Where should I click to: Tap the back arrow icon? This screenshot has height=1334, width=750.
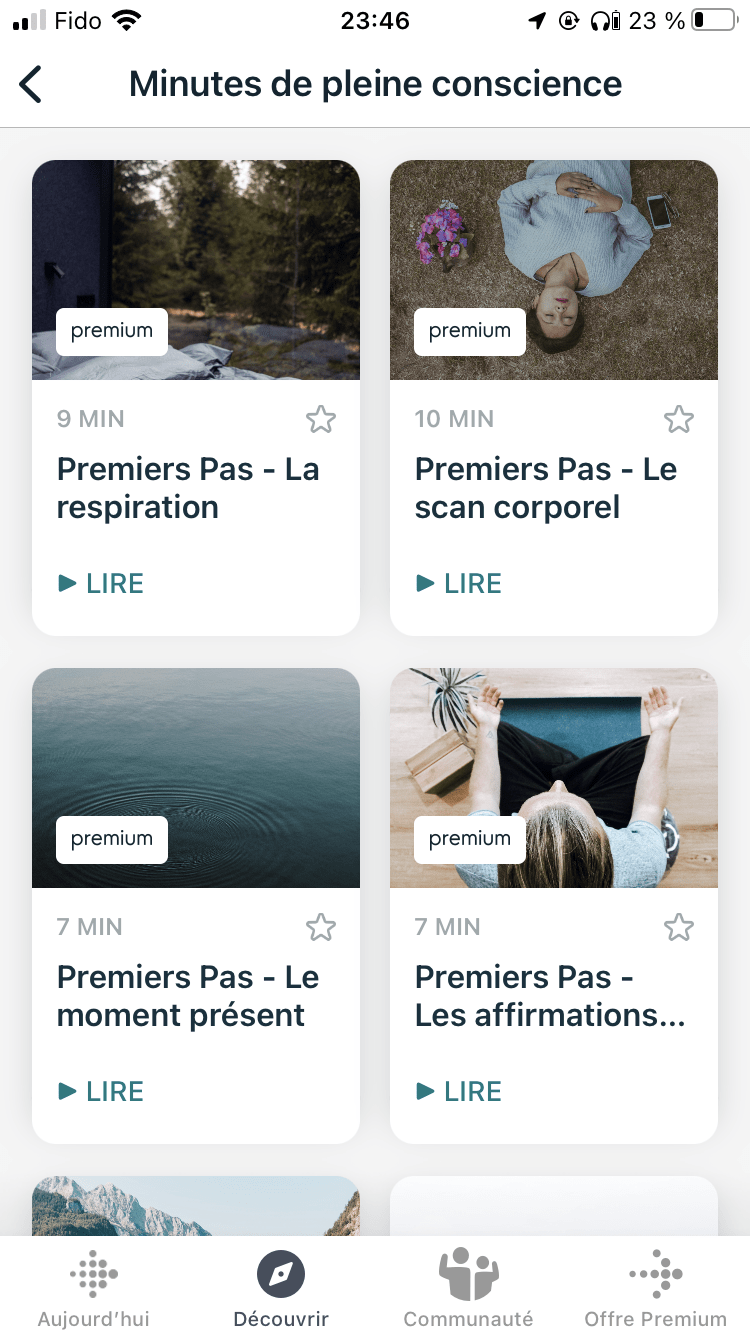pyautogui.click(x=31, y=85)
